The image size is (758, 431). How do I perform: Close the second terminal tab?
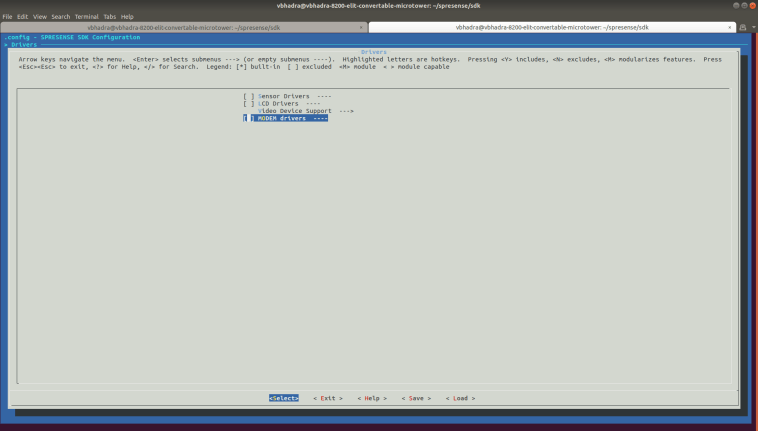[x=731, y=27]
